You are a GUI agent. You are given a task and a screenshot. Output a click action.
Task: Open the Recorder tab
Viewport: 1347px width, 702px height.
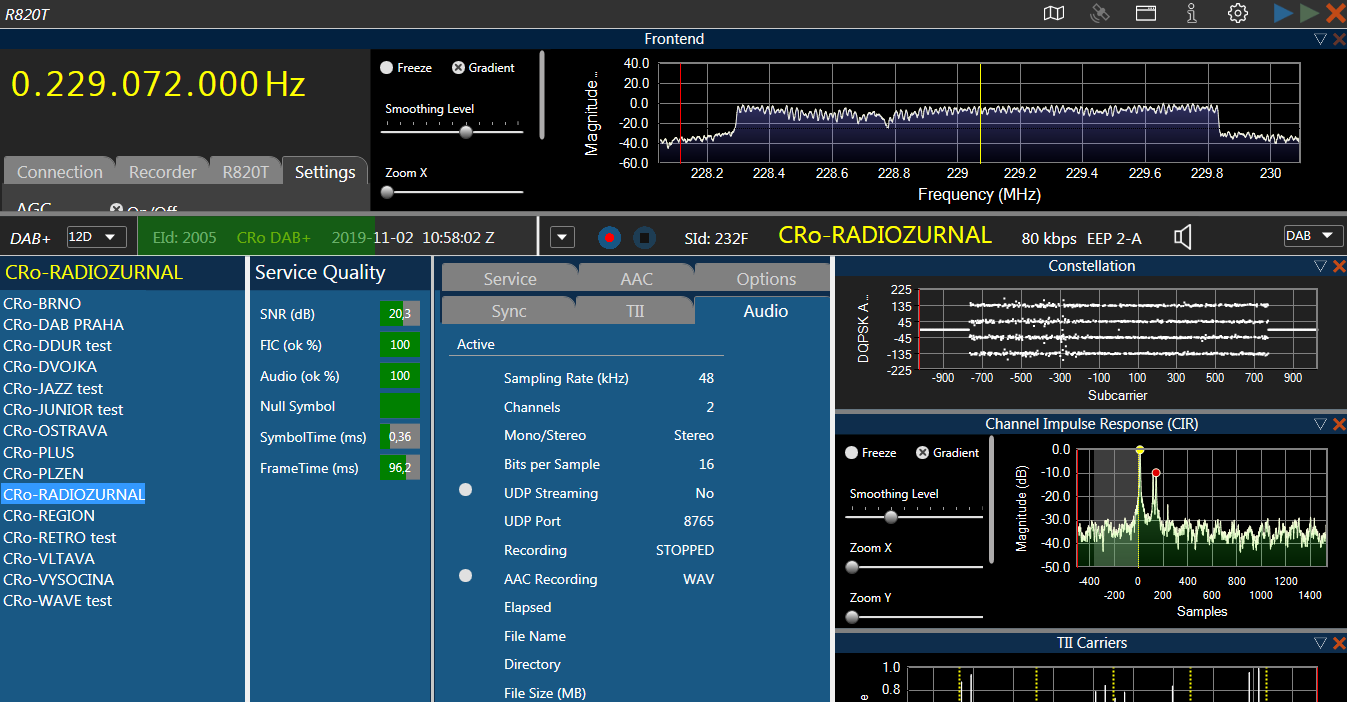(162, 172)
